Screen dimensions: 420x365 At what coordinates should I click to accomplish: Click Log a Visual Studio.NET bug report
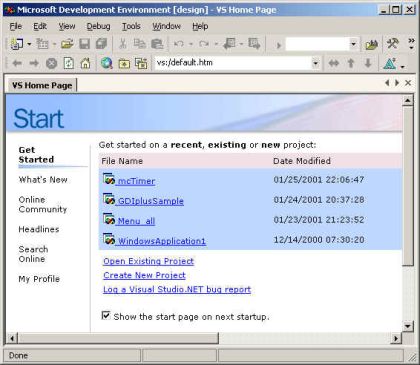pos(177,289)
